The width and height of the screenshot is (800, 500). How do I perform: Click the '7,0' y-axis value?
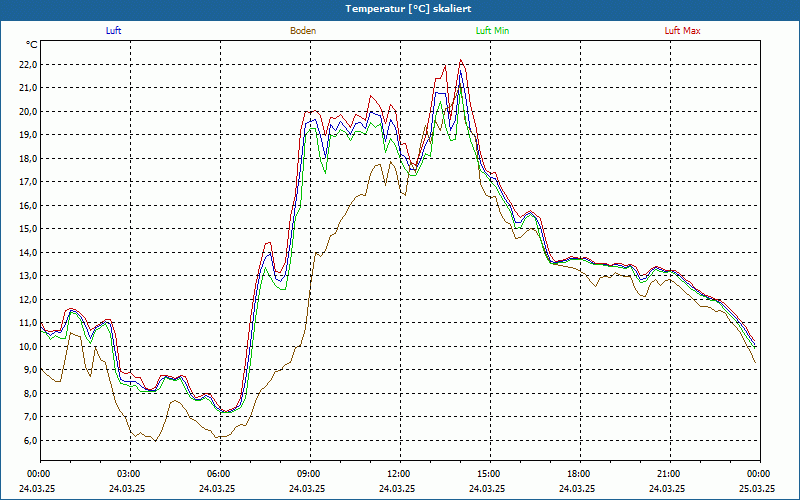tap(30, 416)
